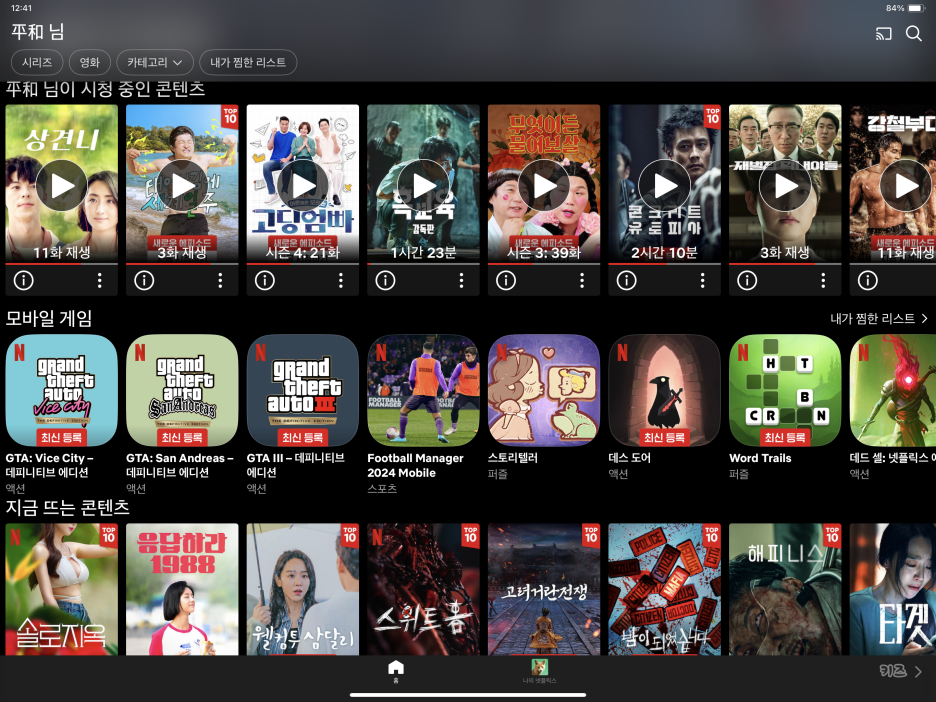Open more options for 상견니
The width and height of the screenshot is (936, 702).
pos(100,281)
